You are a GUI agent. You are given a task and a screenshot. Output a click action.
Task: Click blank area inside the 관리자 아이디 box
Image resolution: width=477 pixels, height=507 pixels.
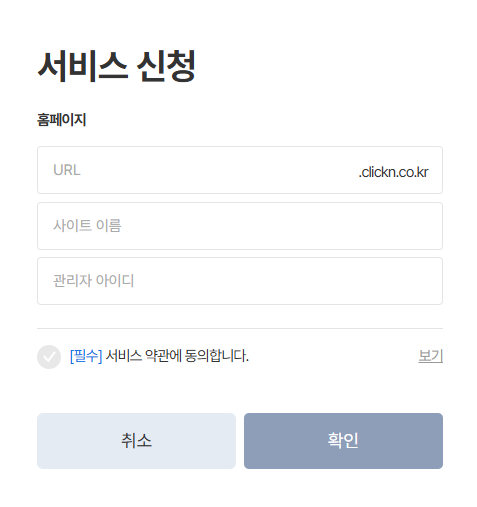click(287, 281)
